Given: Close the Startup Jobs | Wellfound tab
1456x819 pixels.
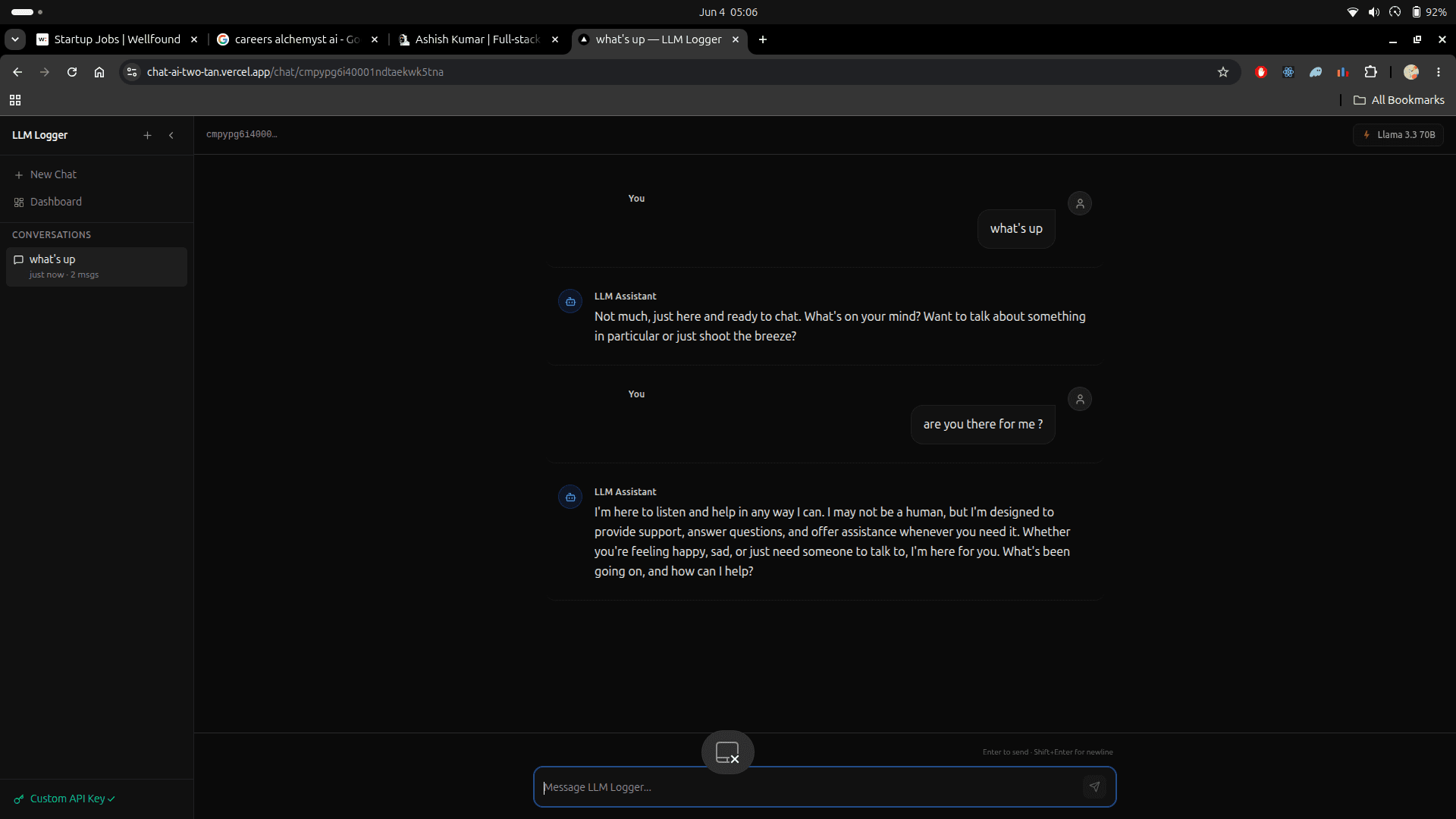Looking at the screenshot, I should (194, 39).
